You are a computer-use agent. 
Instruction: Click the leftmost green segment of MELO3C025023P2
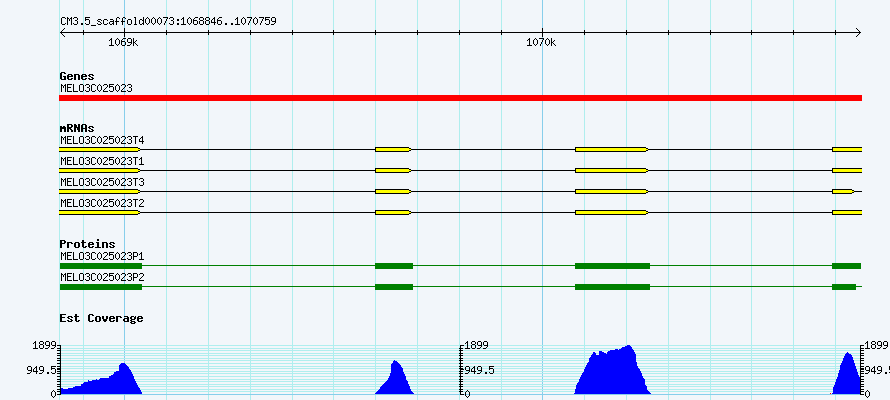point(100,287)
